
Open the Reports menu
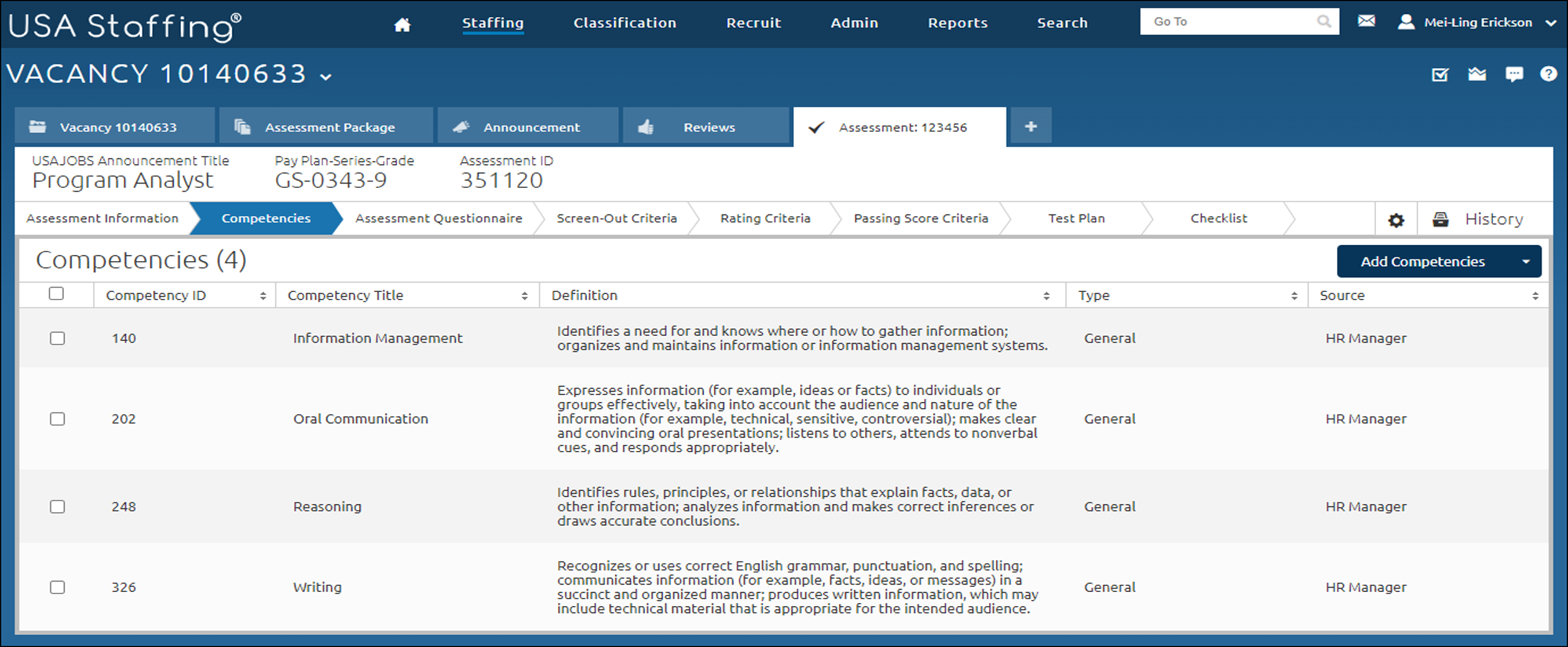coord(958,23)
